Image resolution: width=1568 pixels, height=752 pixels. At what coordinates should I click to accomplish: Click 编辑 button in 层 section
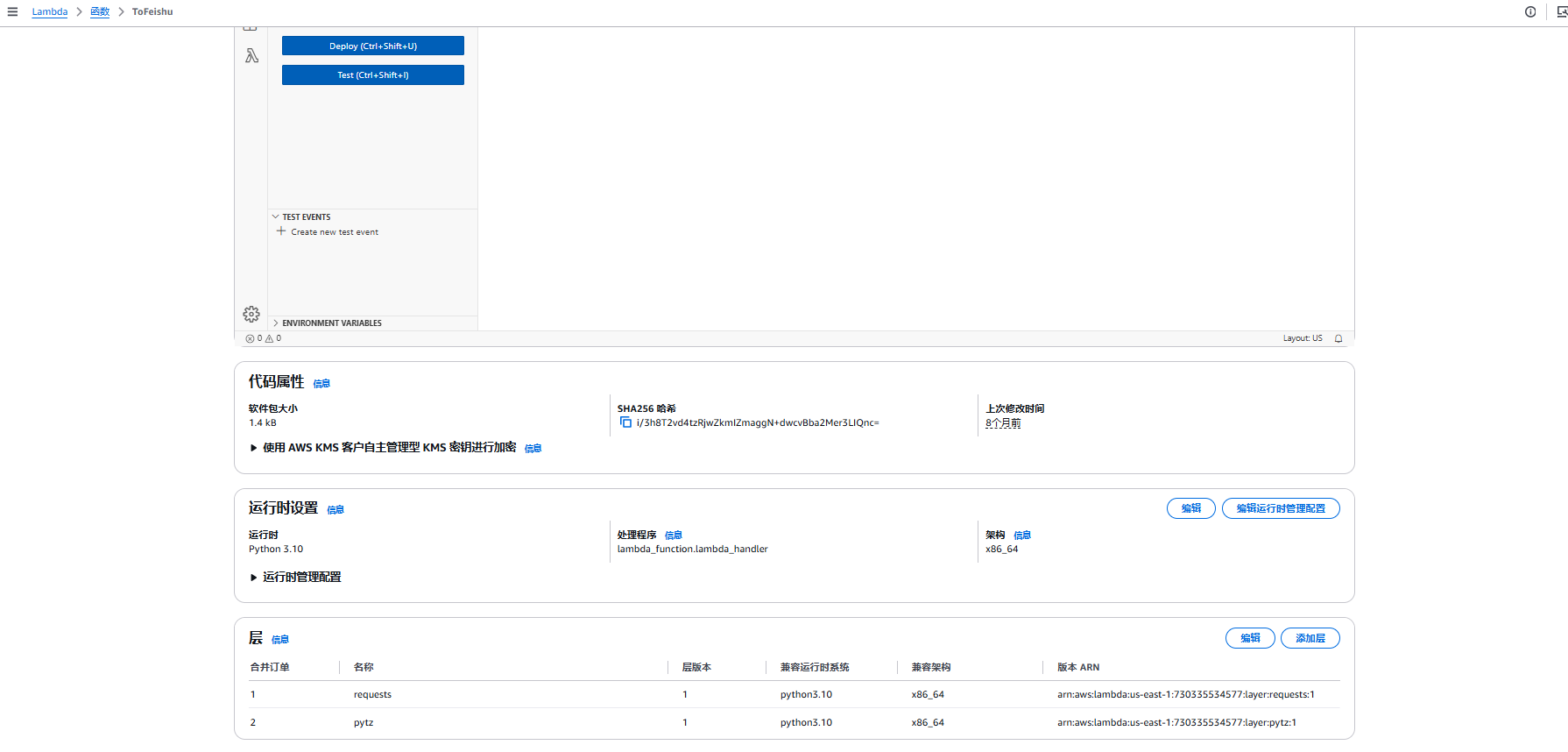tap(1250, 638)
